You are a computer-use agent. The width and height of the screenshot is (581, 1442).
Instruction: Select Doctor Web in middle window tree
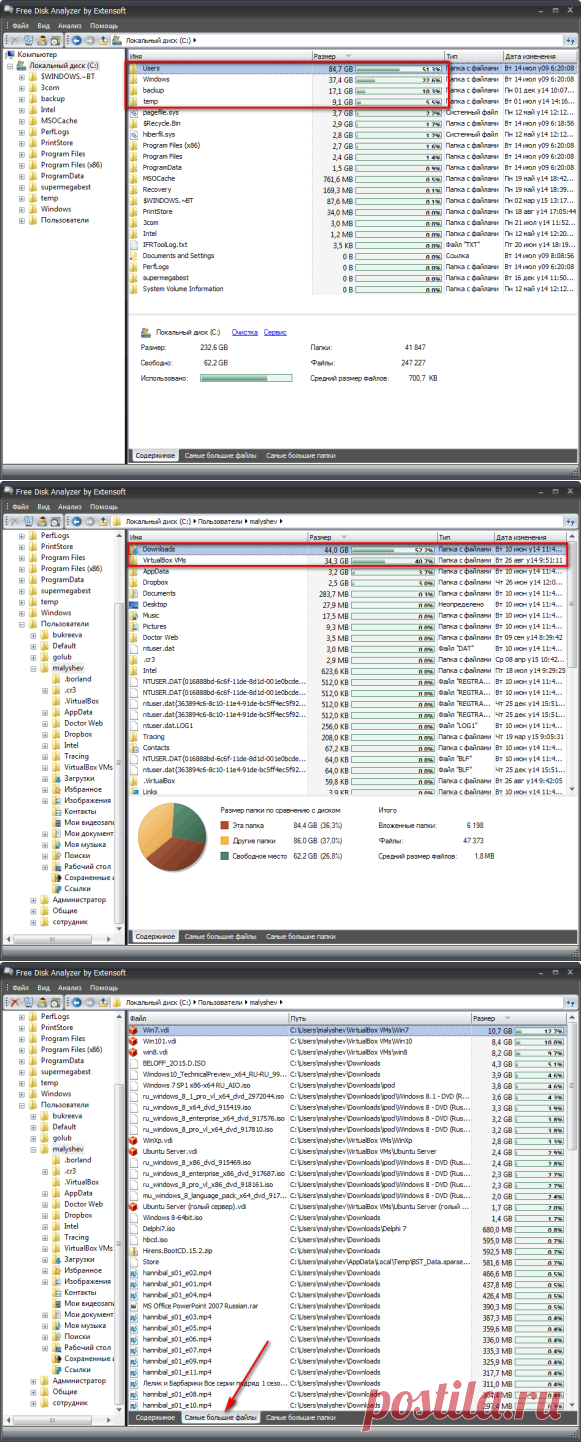click(83, 723)
